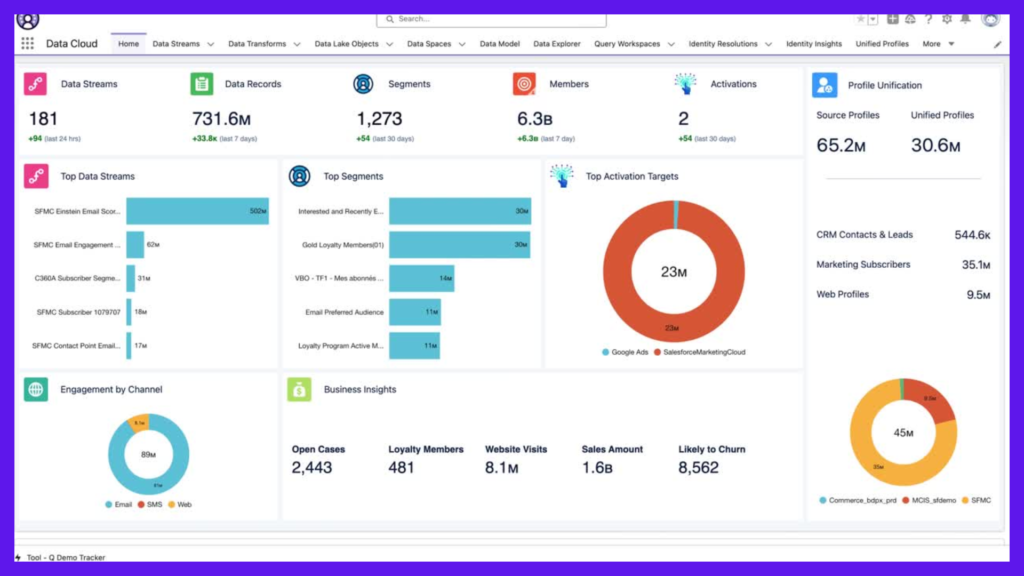Click the green Data Records icon
The height and width of the screenshot is (576, 1024).
(202, 84)
